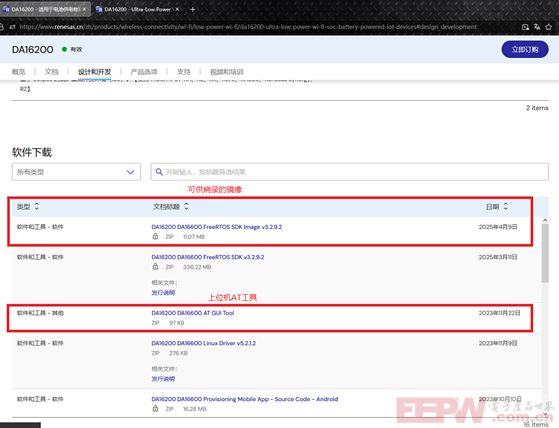Viewport: 559px width, 428px height.
Task: Click the address bar URL
Action: [248, 27]
